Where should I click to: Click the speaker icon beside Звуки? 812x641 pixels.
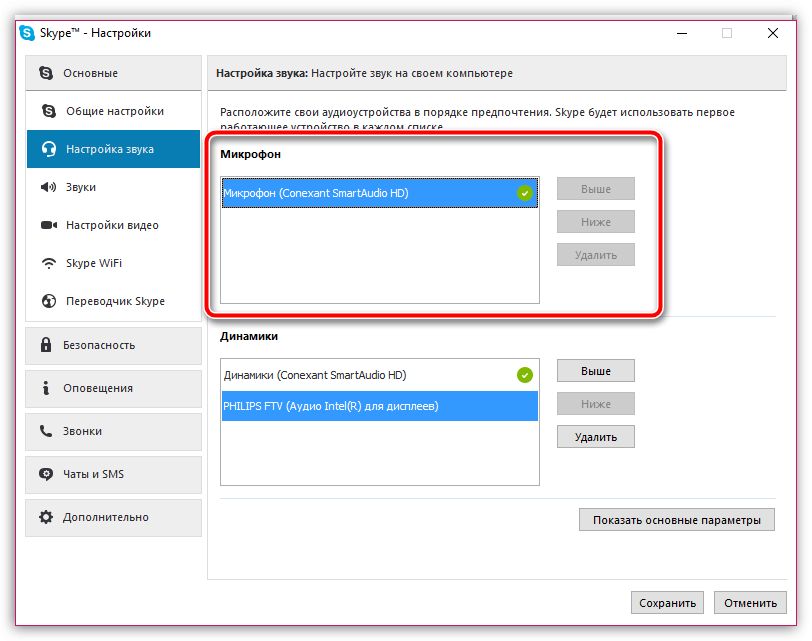(x=49, y=187)
